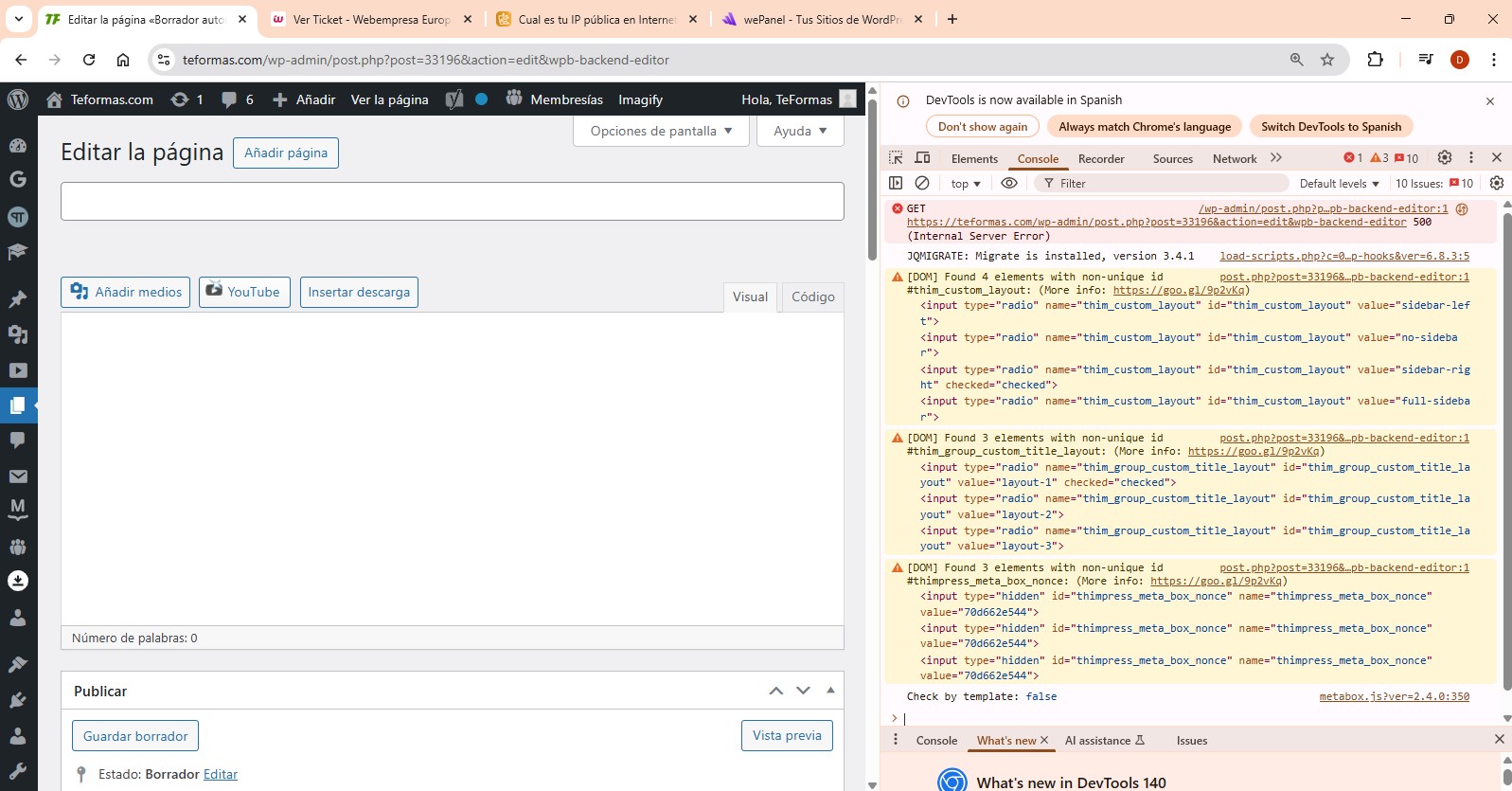Activate the inspect element picker
Screen dimensions: 1512x791
[896, 158]
